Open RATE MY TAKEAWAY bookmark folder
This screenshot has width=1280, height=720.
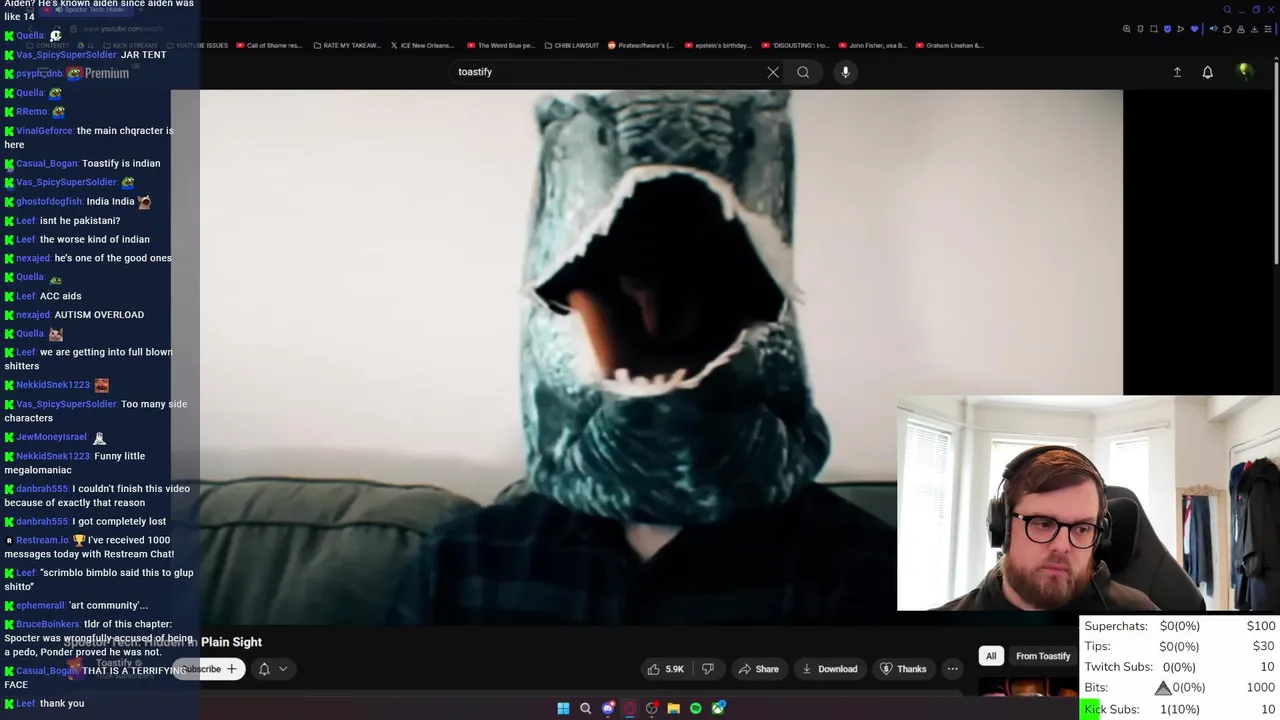(348, 45)
